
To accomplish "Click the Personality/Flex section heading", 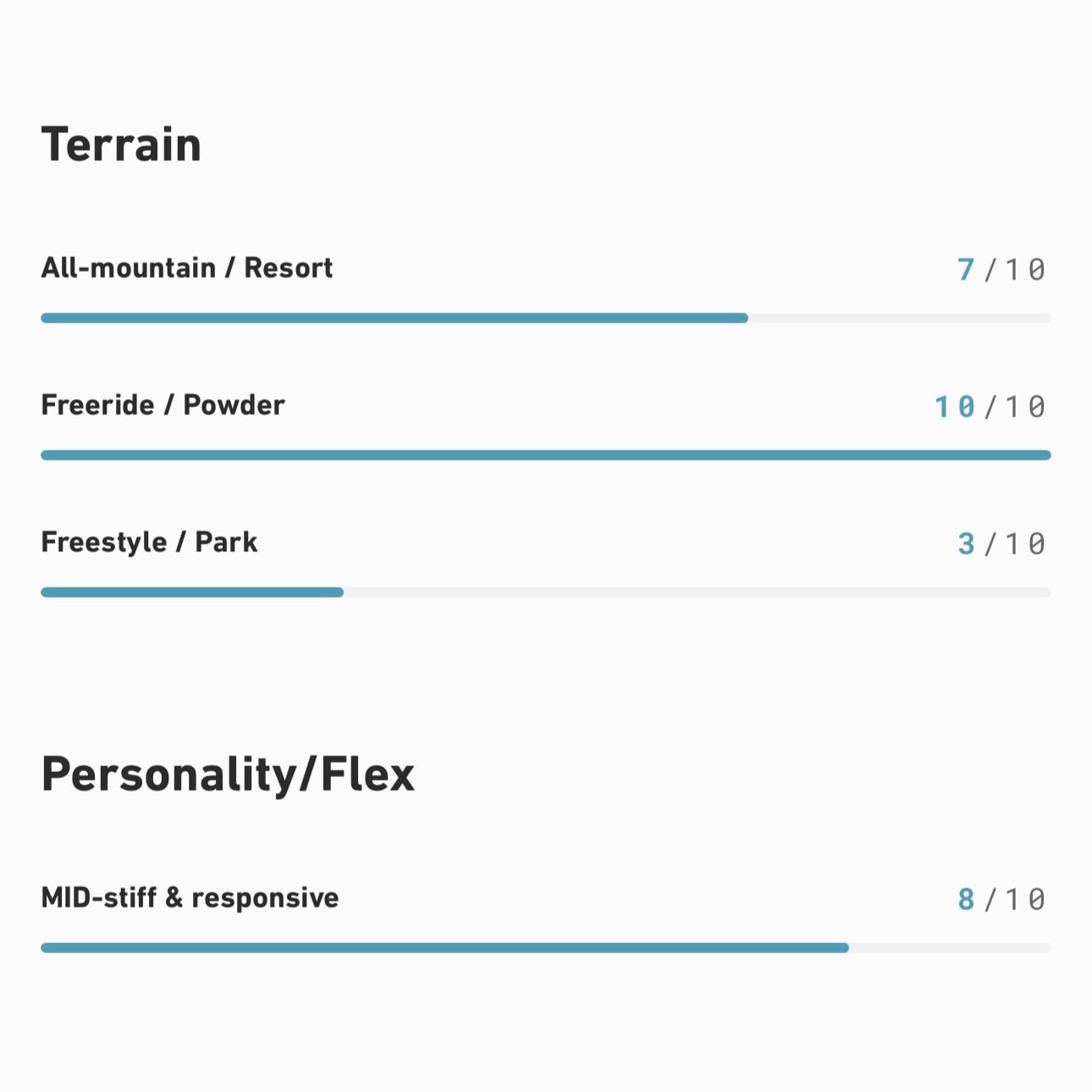I will [x=228, y=774].
